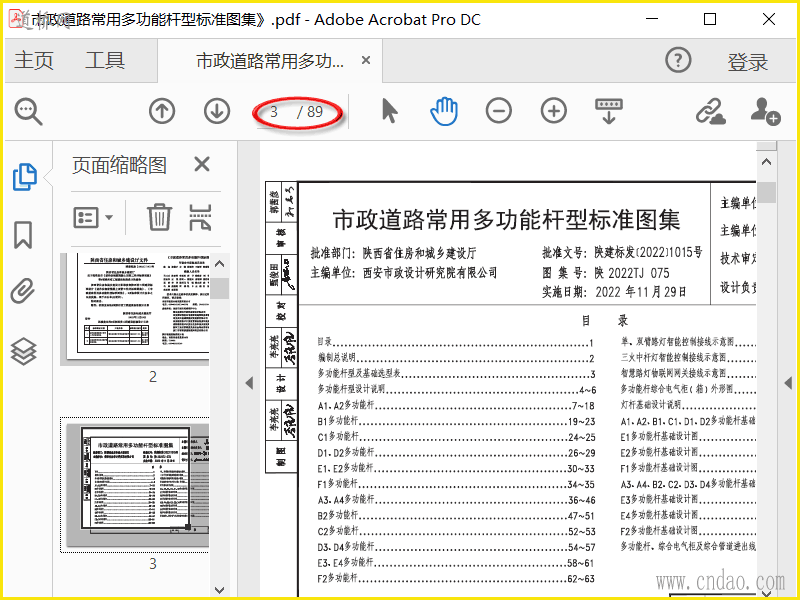Open the find text search tool
This screenshot has width=800, height=600.
(x=28, y=112)
